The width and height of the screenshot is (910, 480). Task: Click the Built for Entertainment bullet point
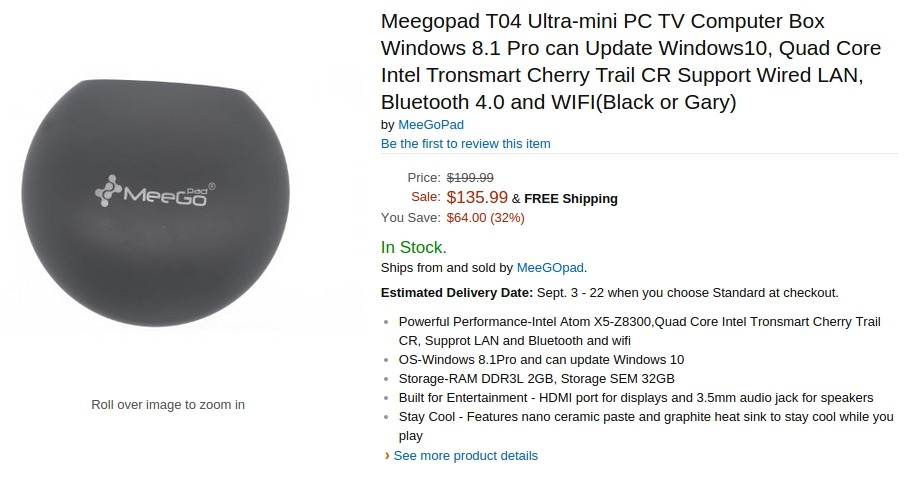tap(635, 398)
